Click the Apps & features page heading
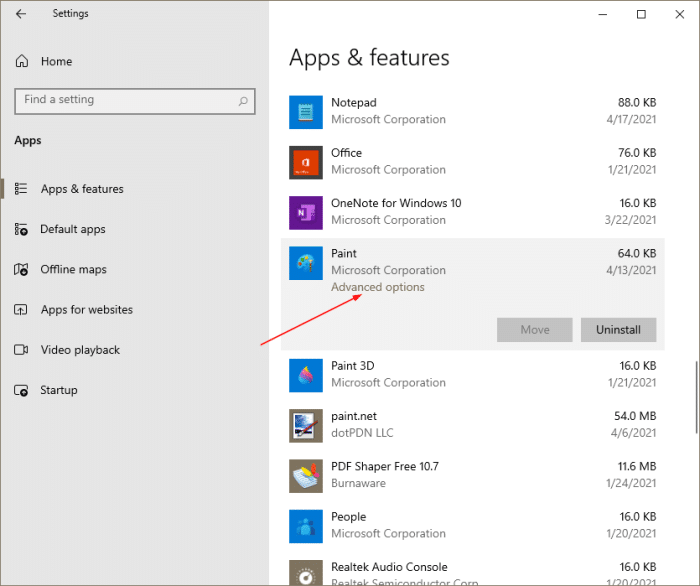700x586 pixels. (369, 58)
